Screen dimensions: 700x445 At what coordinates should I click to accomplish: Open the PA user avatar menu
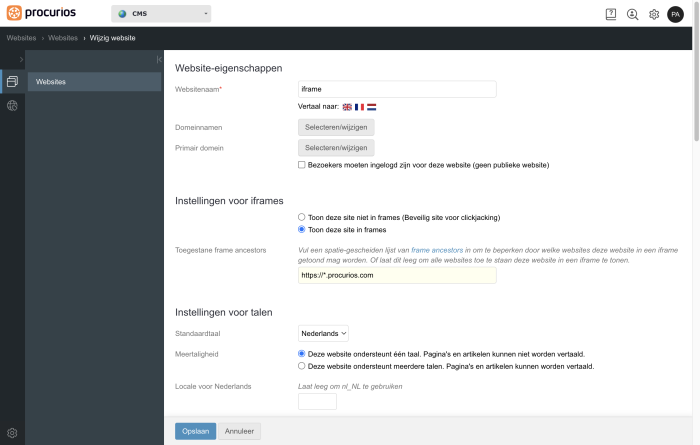point(675,14)
